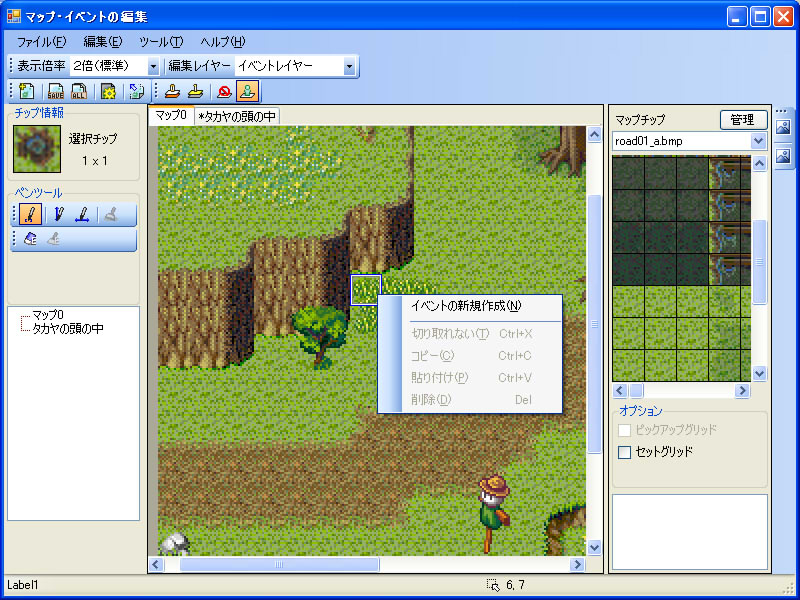Image resolution: width=800 pixels, height=600 pixels.
Task: Click the map resize arrow icon
Action: 136,91
